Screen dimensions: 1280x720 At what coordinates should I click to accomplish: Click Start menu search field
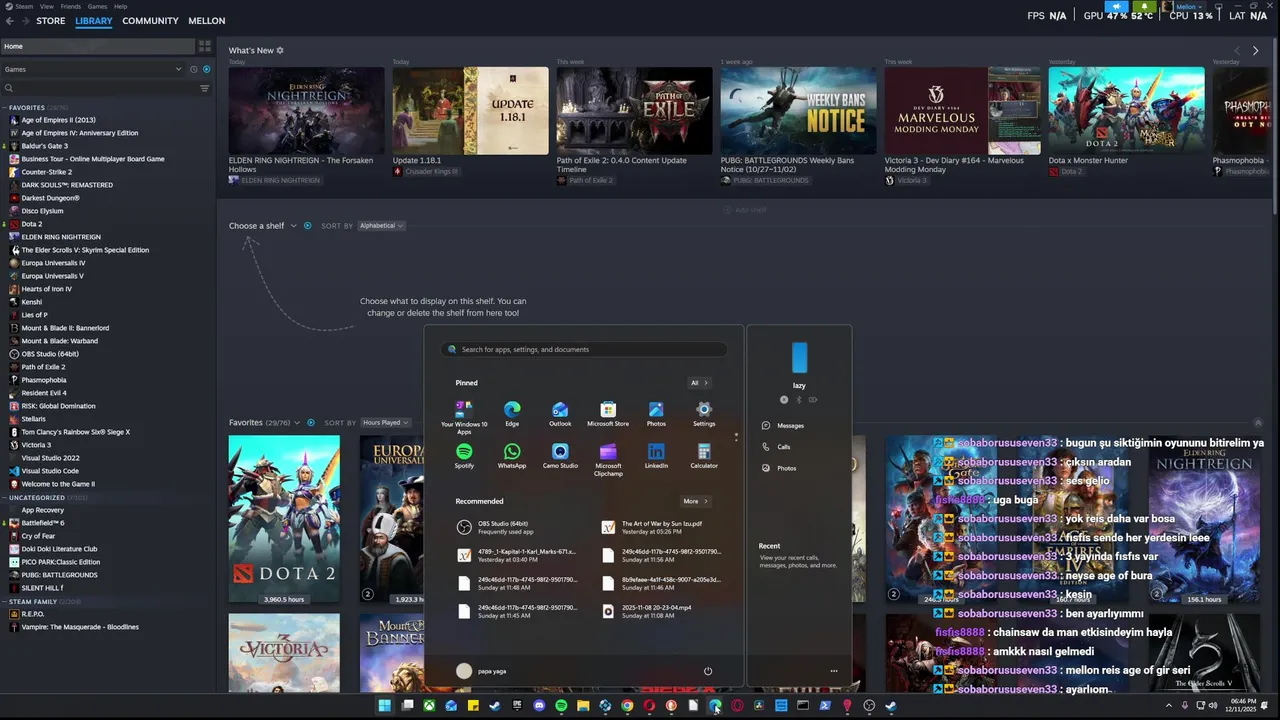[x=584, y=350]
